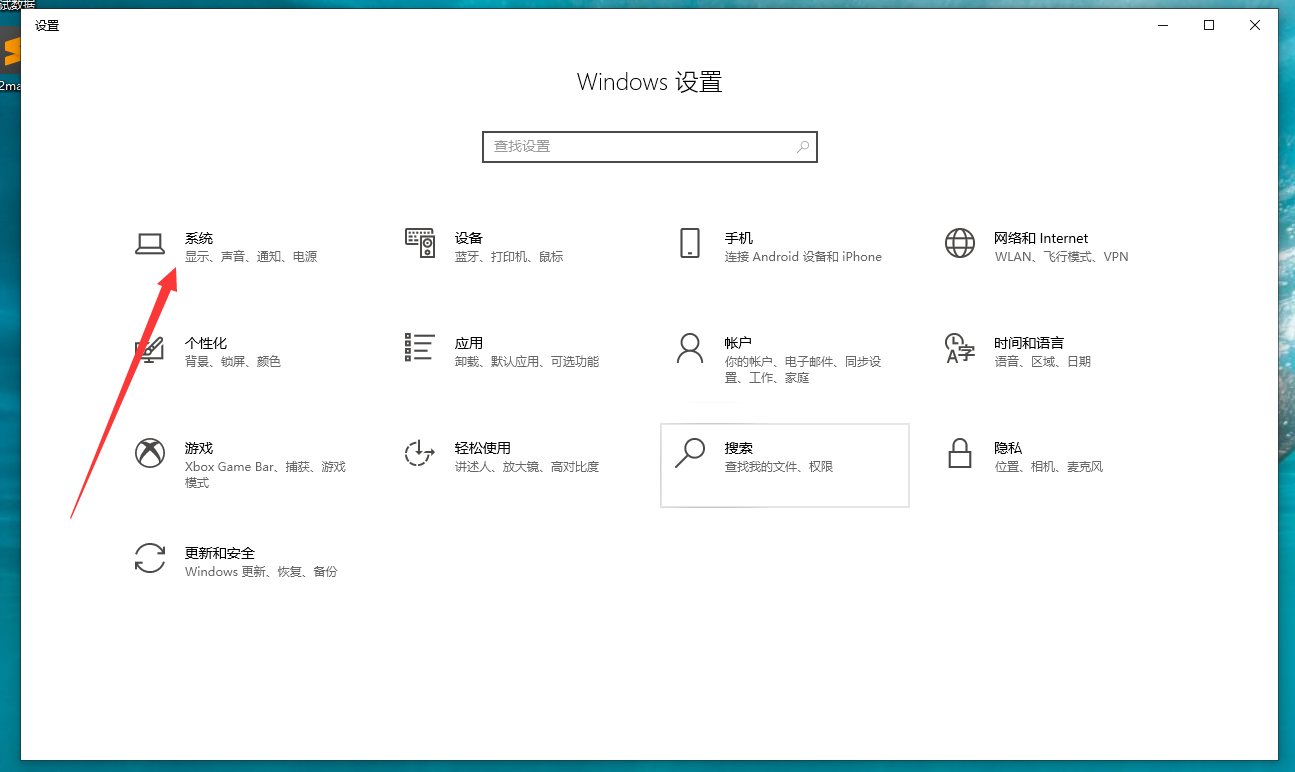Click the 应用 list icon
Image resolution: width=1295 pixels, height=772 pixels.
pos(420,348)
